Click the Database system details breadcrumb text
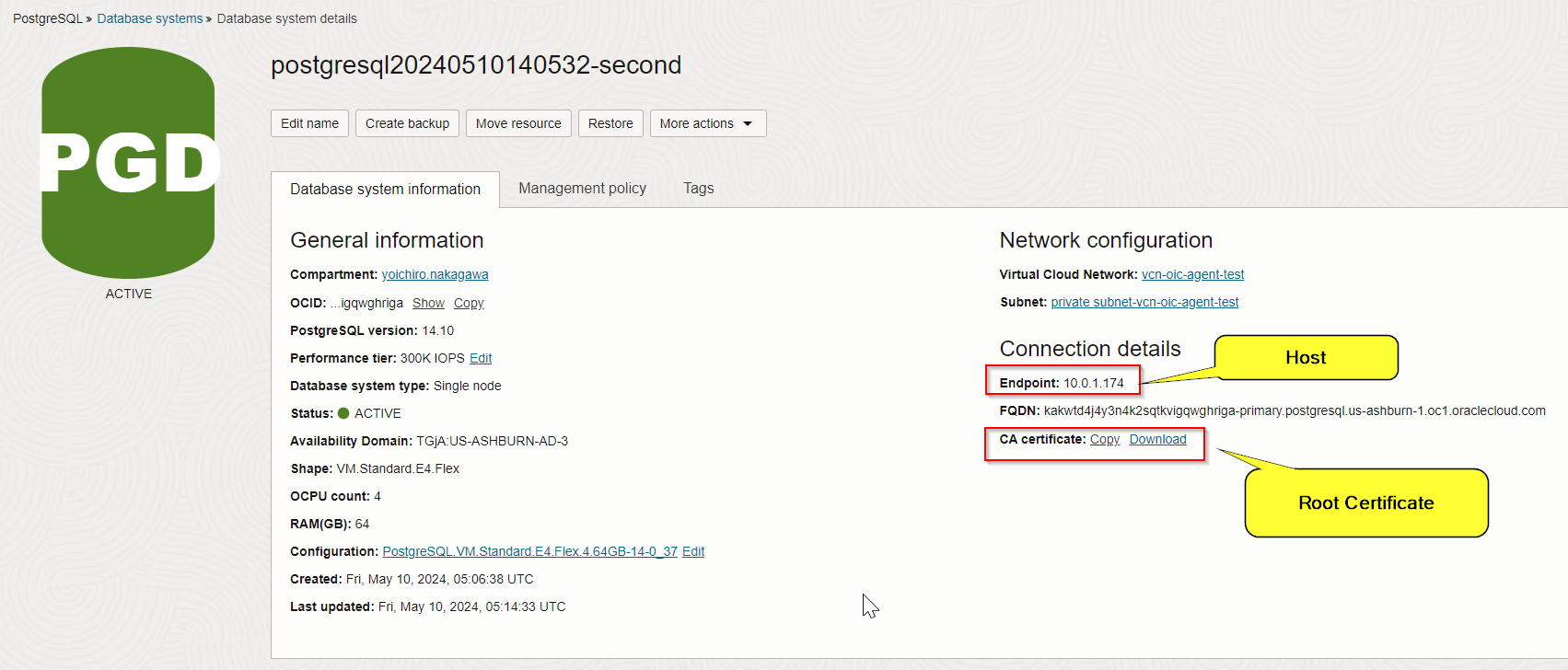Screen dimensions: 1568x670 [286, 18]
